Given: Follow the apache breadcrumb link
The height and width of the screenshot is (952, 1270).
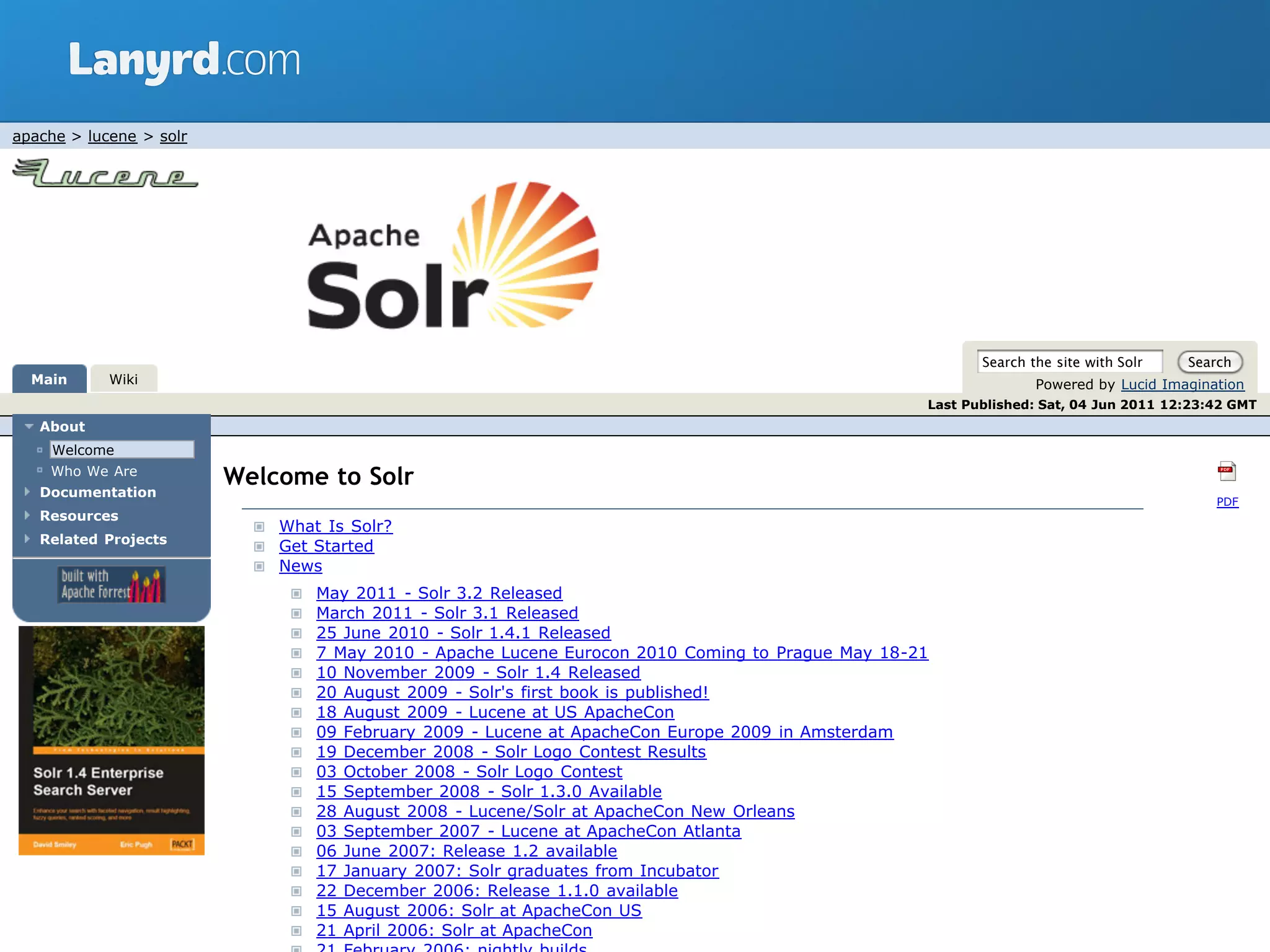Looking at the screenshot, I should coord(39,136).
